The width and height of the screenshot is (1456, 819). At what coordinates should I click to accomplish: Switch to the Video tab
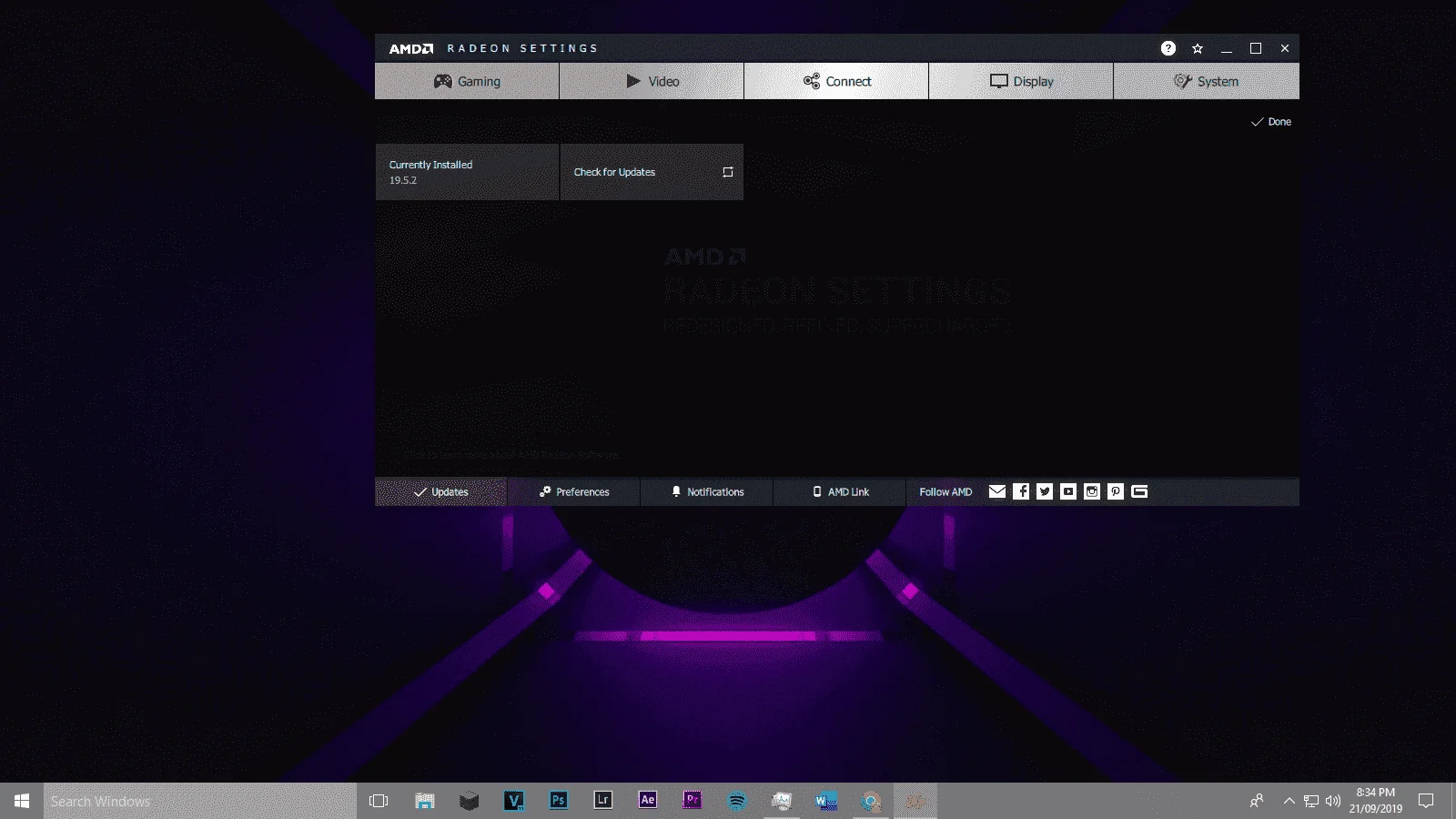(x=652, y=81)
